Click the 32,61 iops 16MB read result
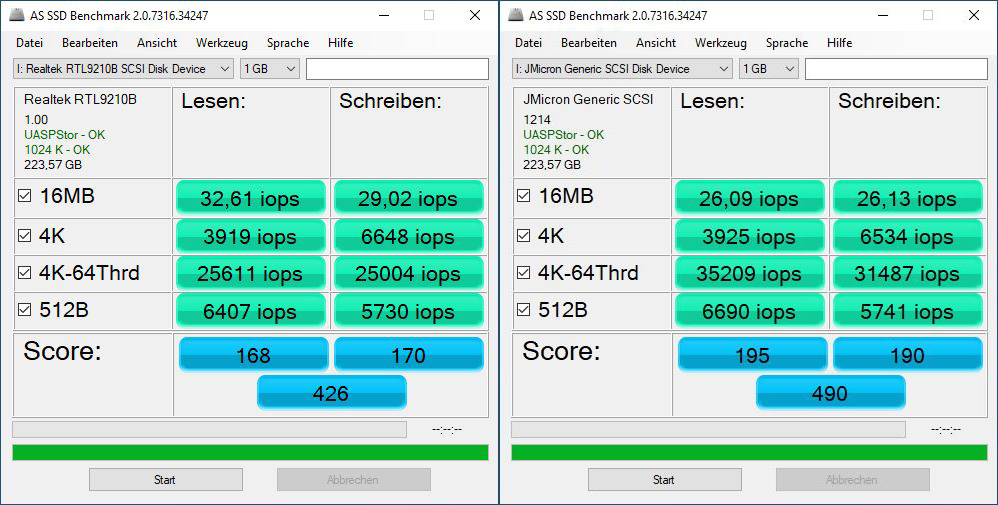The image size is (998, 505). pyautogui.click(x=250, y=197)
